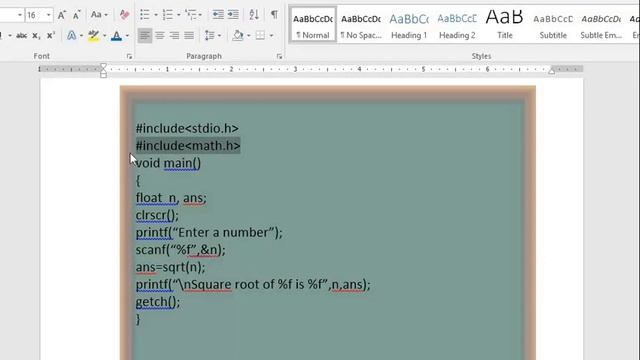Viewport: 640px width, 360px height.
Task: Click the 'clrscr();' line
Action: click(157, 215)
